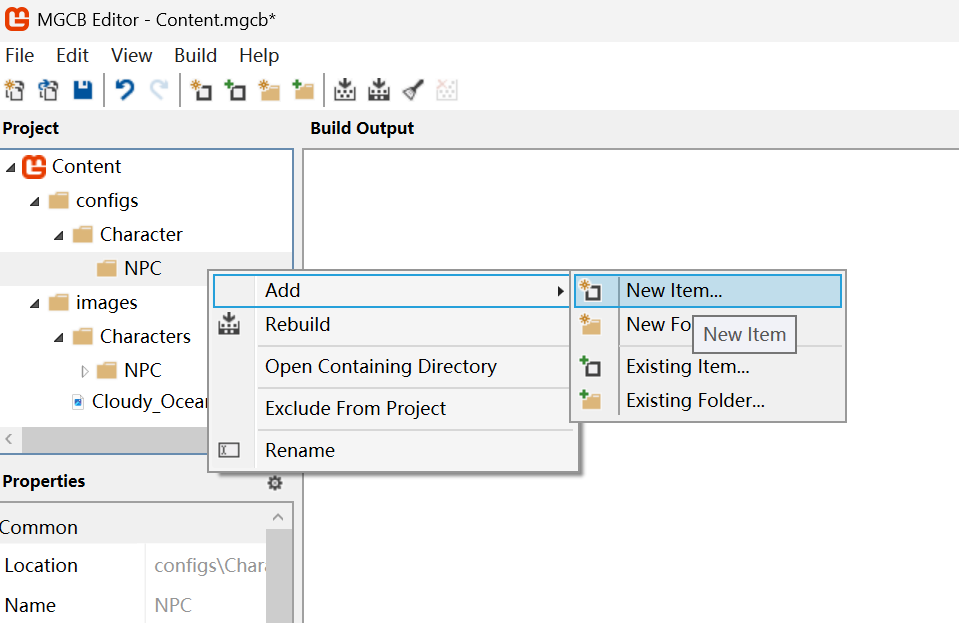This screenshot has width=959, height=623.
Task: Click the folder icon beside New Folder in the submenu
Action: (x=591, y=325)
